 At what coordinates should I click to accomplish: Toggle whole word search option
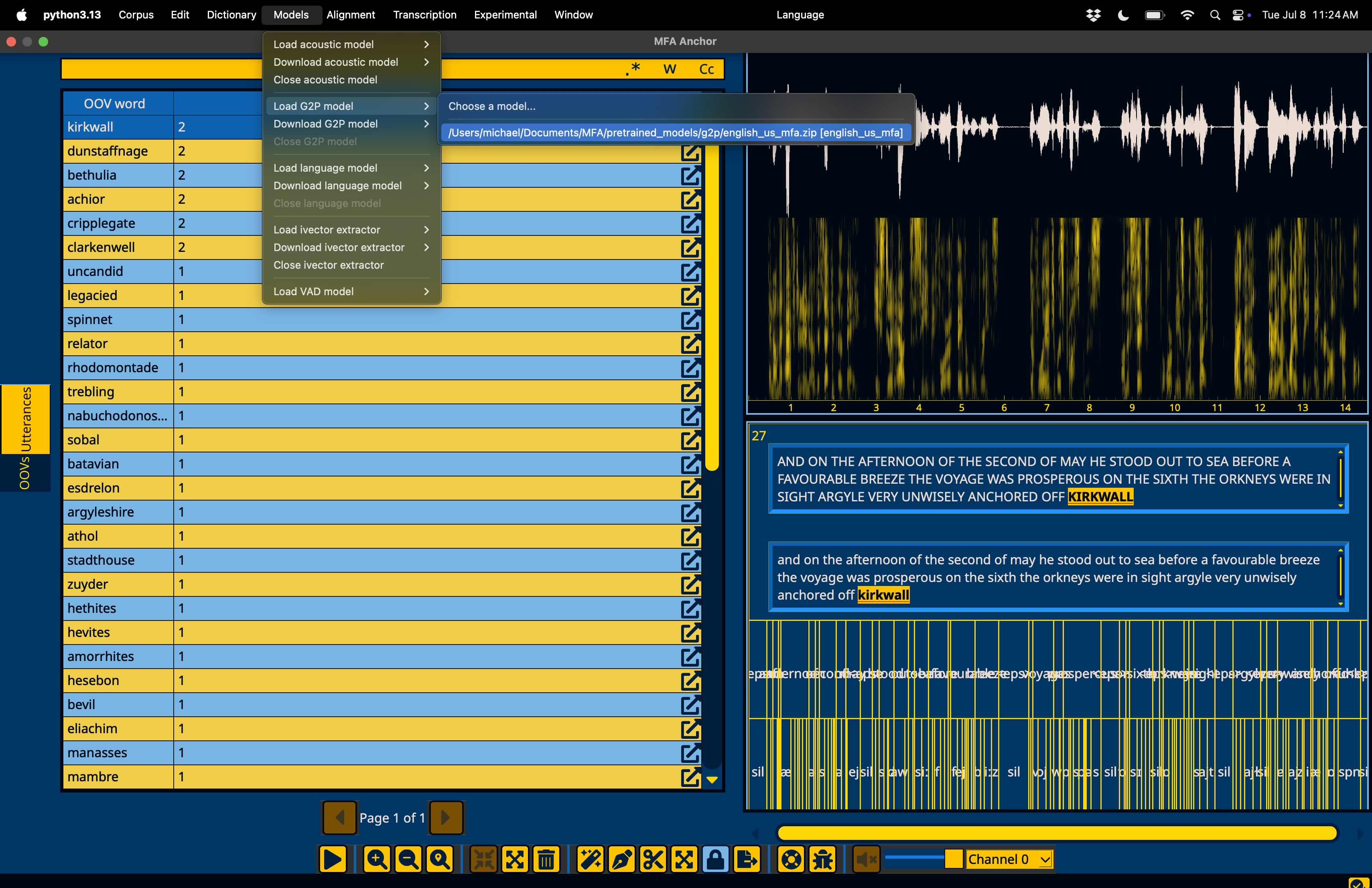pos(669,69)
